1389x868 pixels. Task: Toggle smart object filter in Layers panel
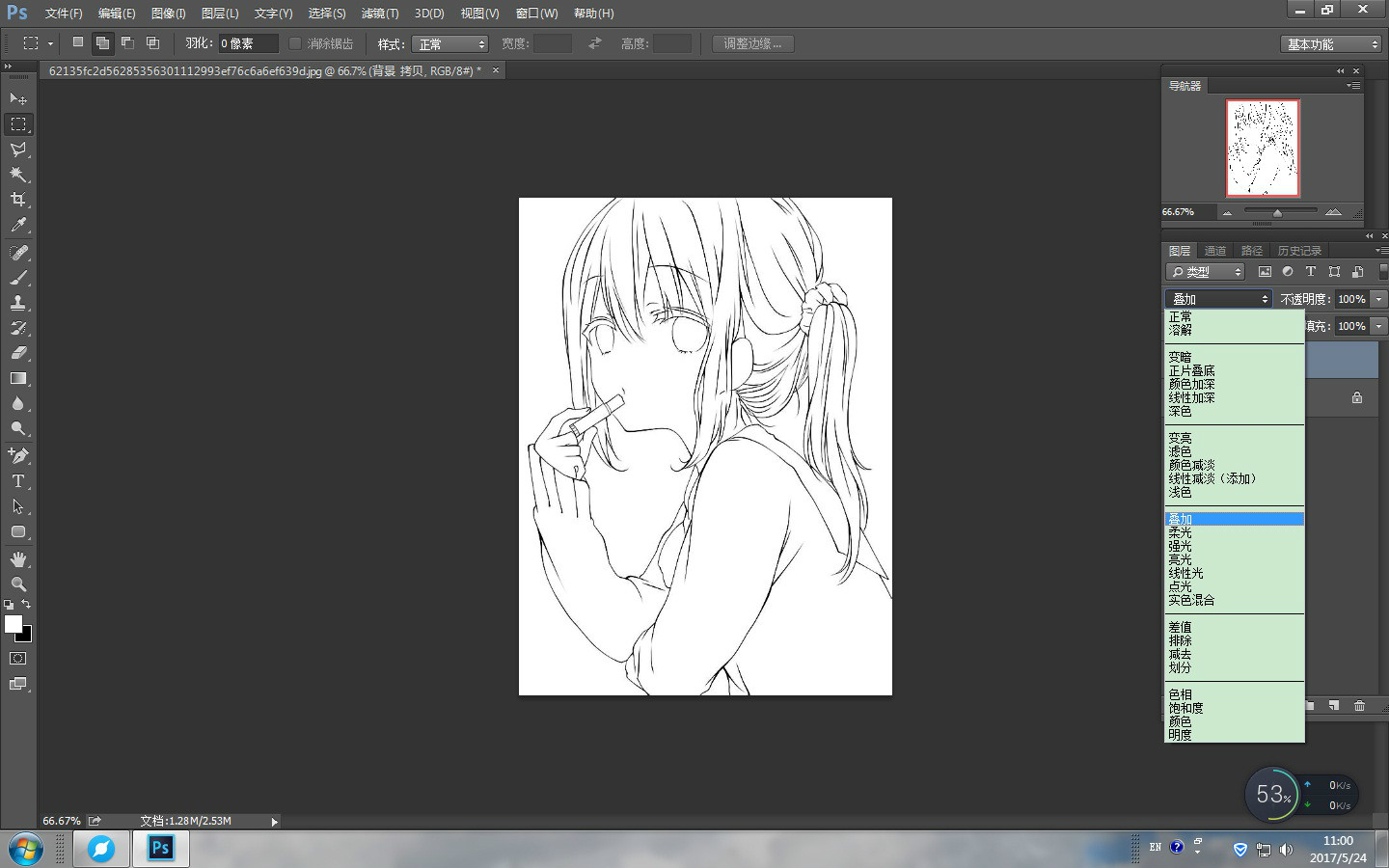[x=1357, y=272]
